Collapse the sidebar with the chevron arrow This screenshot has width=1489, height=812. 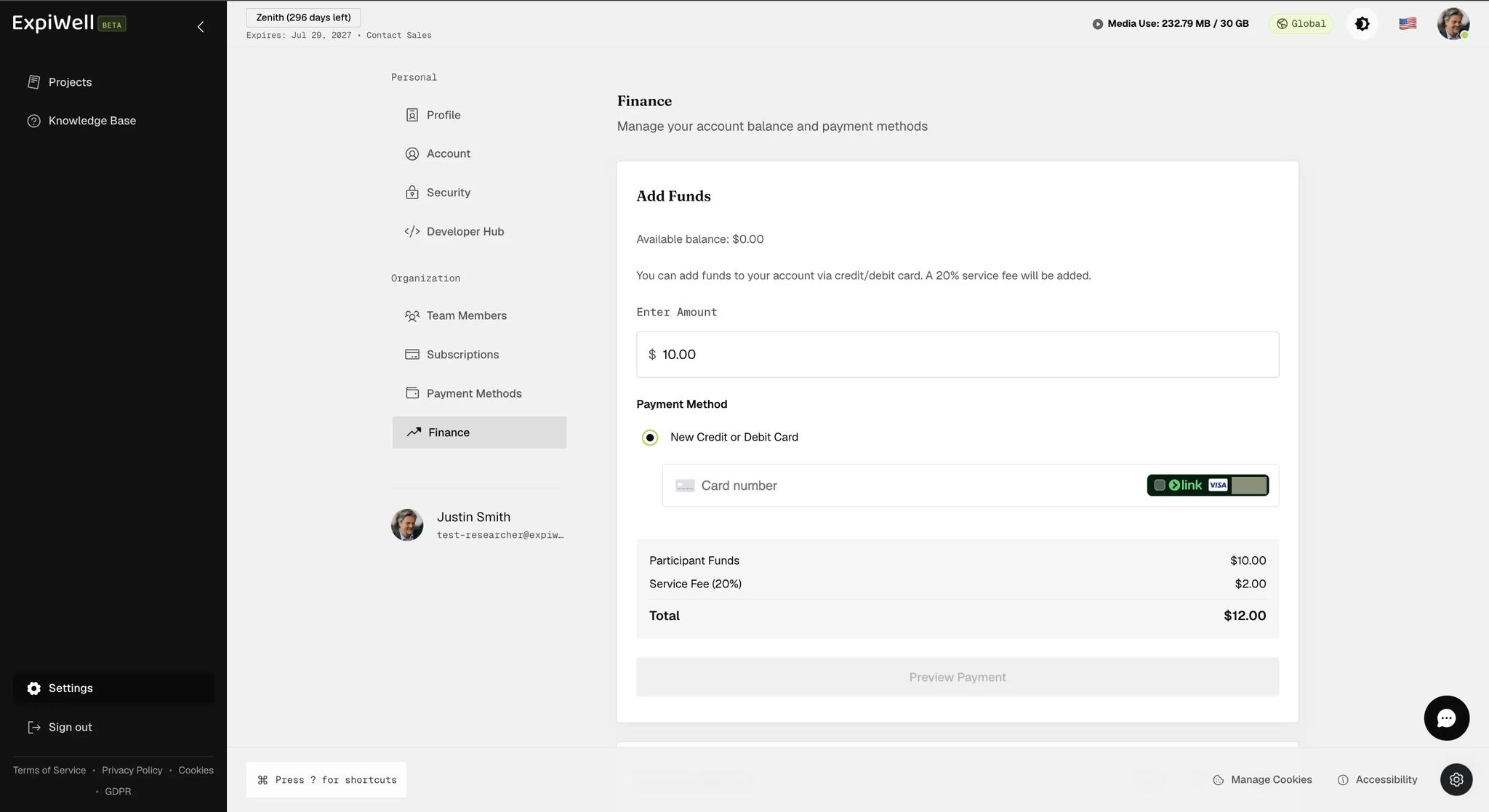pyautogui.click(x=201, y=27)
